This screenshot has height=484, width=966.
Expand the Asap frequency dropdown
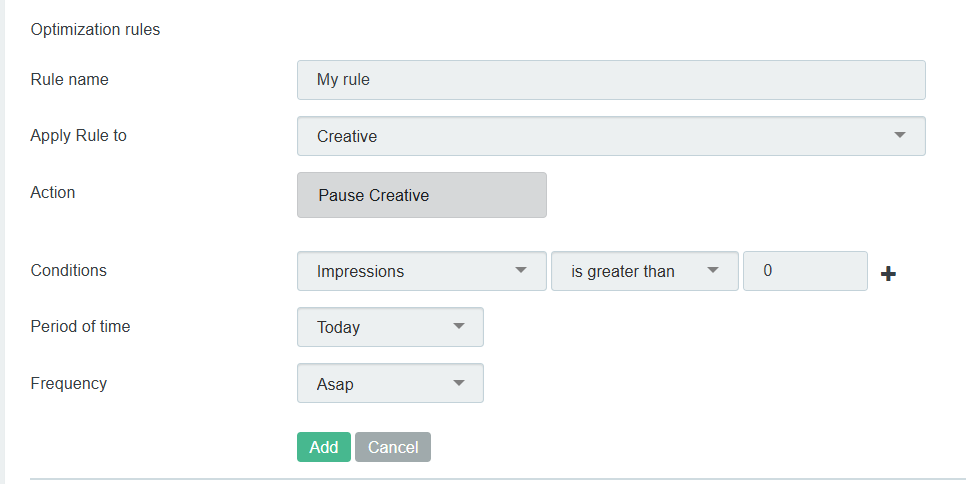tap(390, 383)
